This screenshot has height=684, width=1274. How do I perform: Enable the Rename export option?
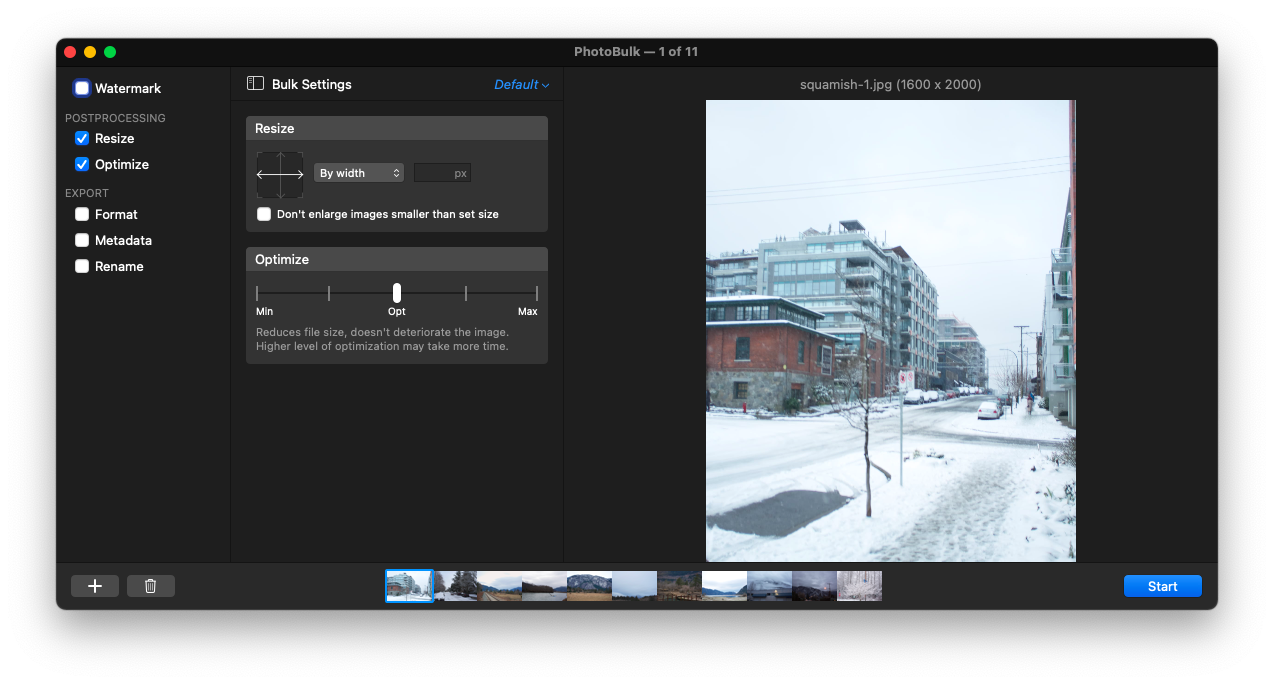click(81, 266)
